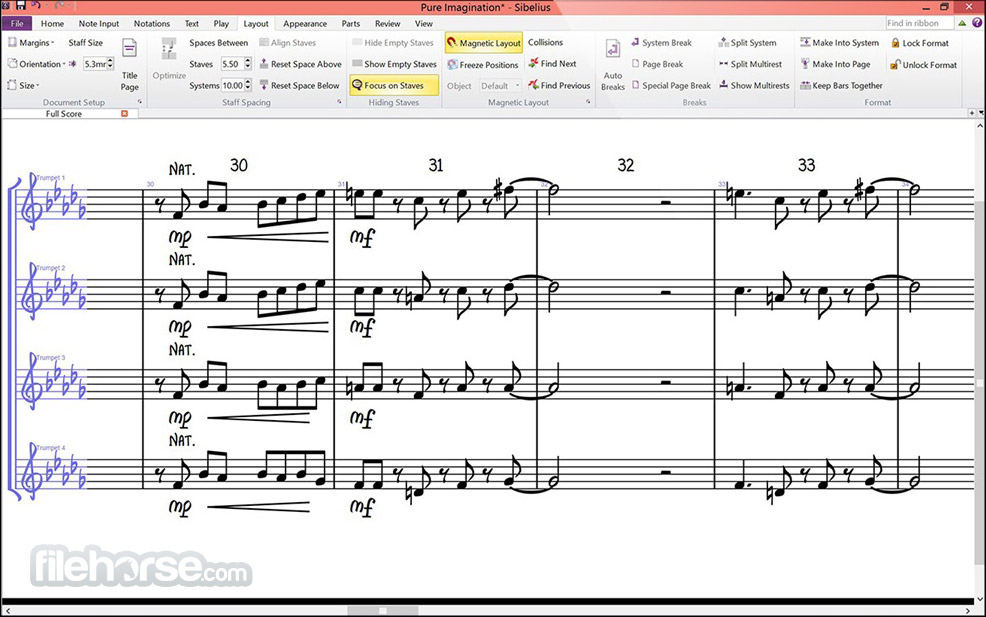This screenshot has width=986, height=617.
Task: Open the page Size dropdown
Action: tap(23, 86)
